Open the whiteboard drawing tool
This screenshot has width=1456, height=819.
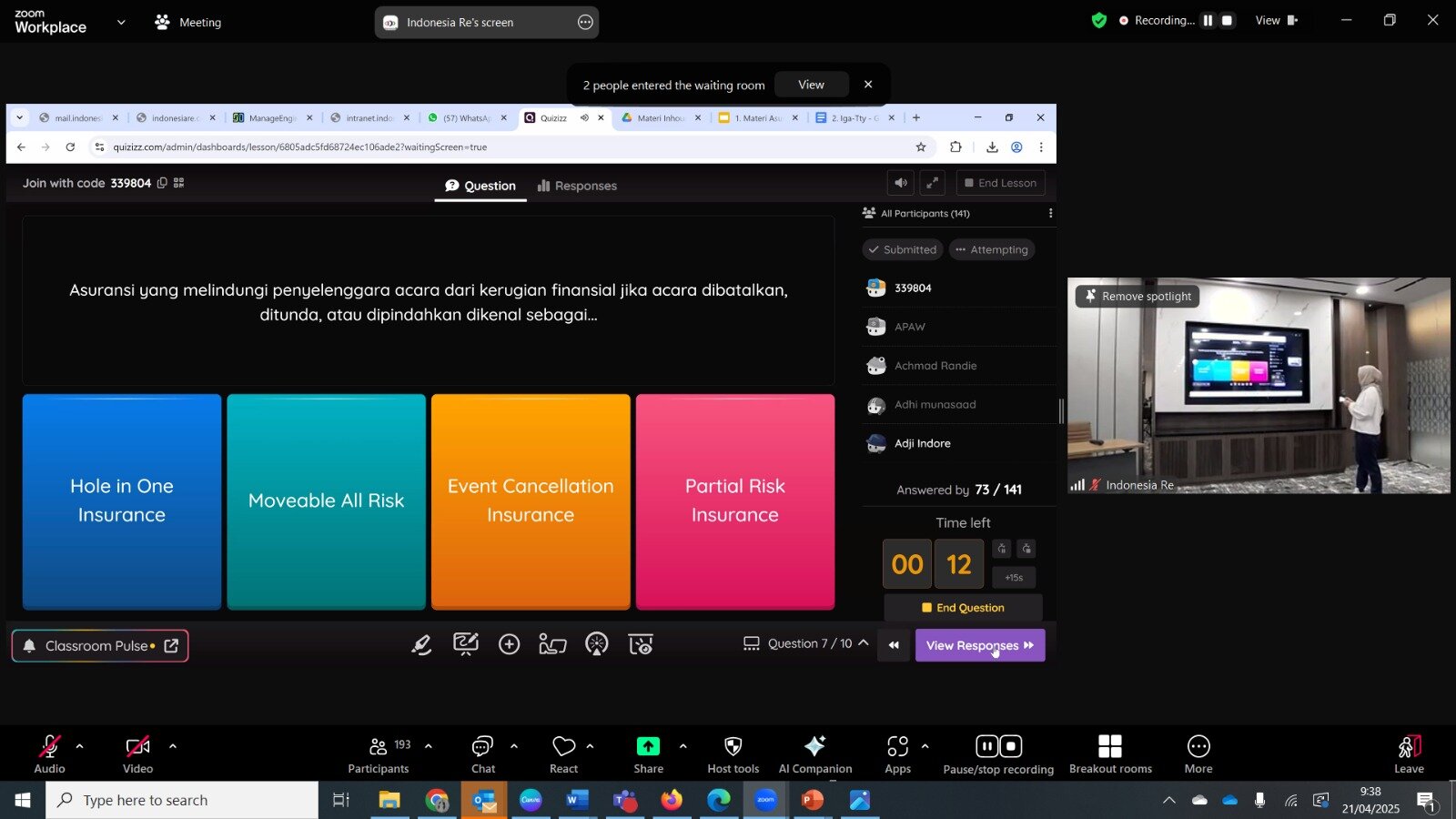[465, 645]
